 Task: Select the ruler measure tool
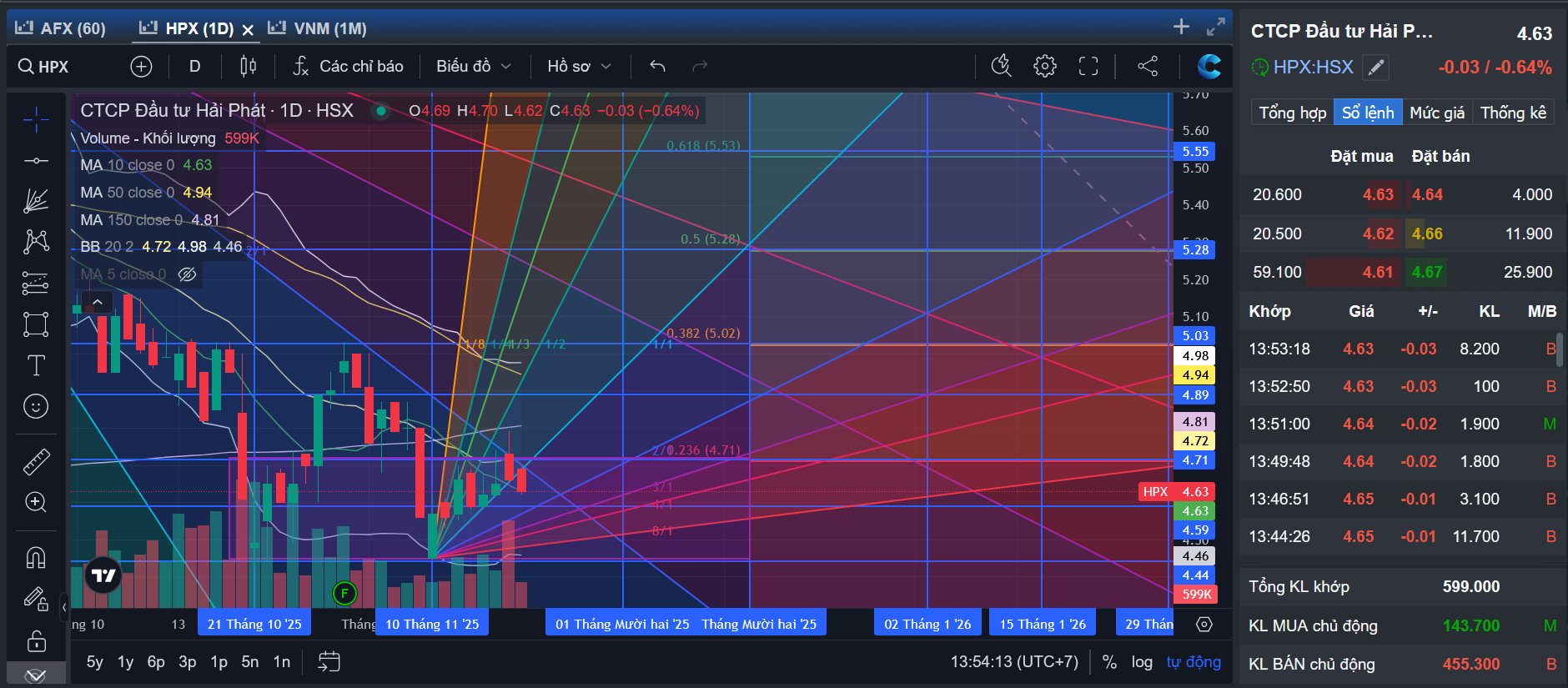(36, 461)
